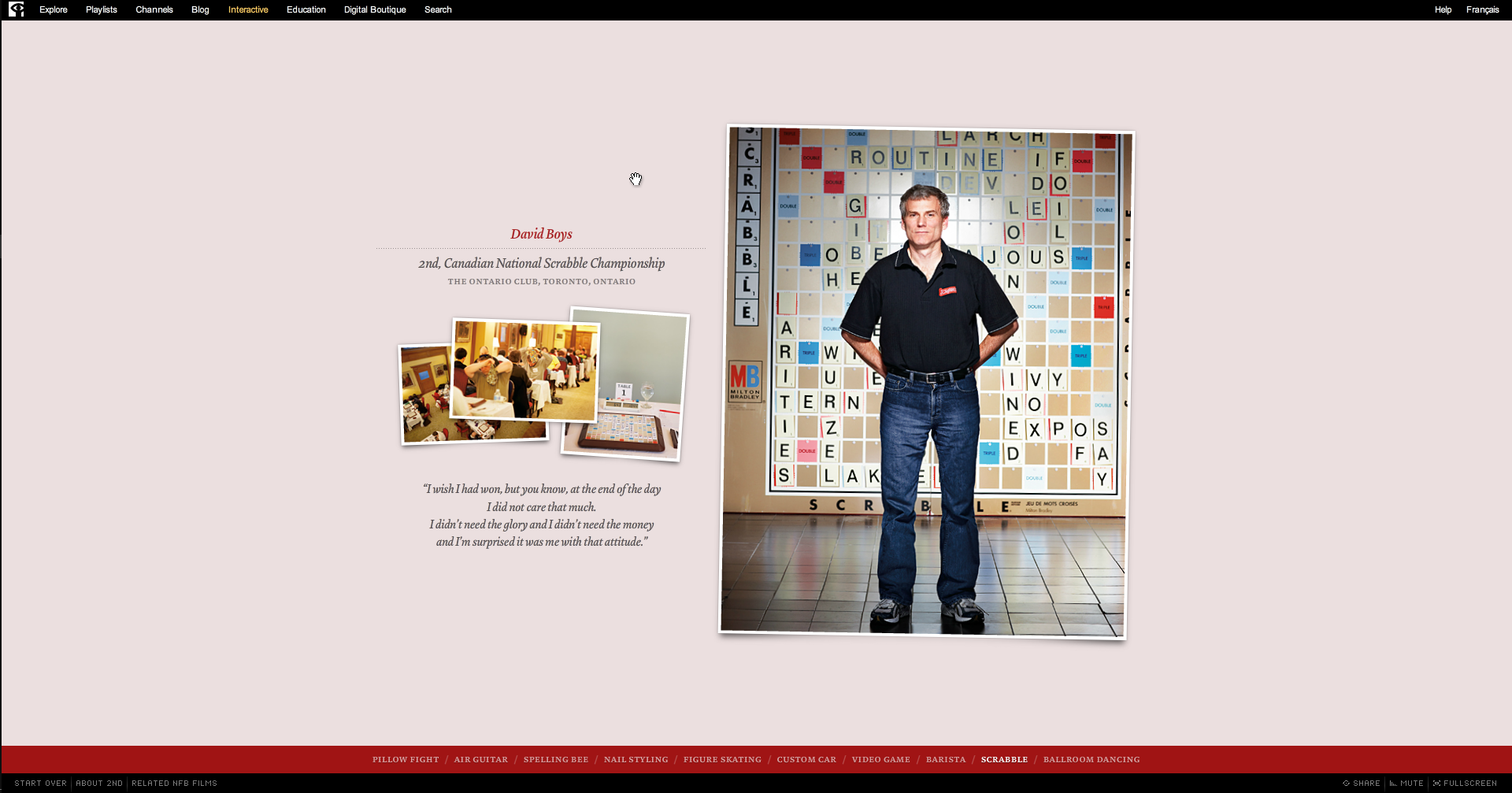Open the Education section
The image size is (1512, 793).
(306, 9)
